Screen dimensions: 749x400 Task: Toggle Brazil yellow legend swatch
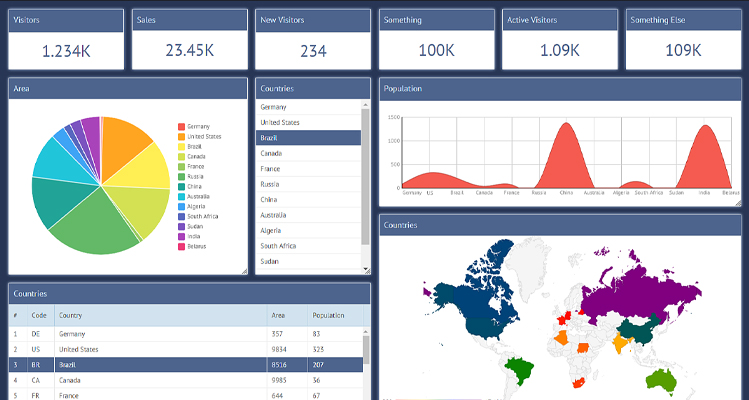click(182, 147)
